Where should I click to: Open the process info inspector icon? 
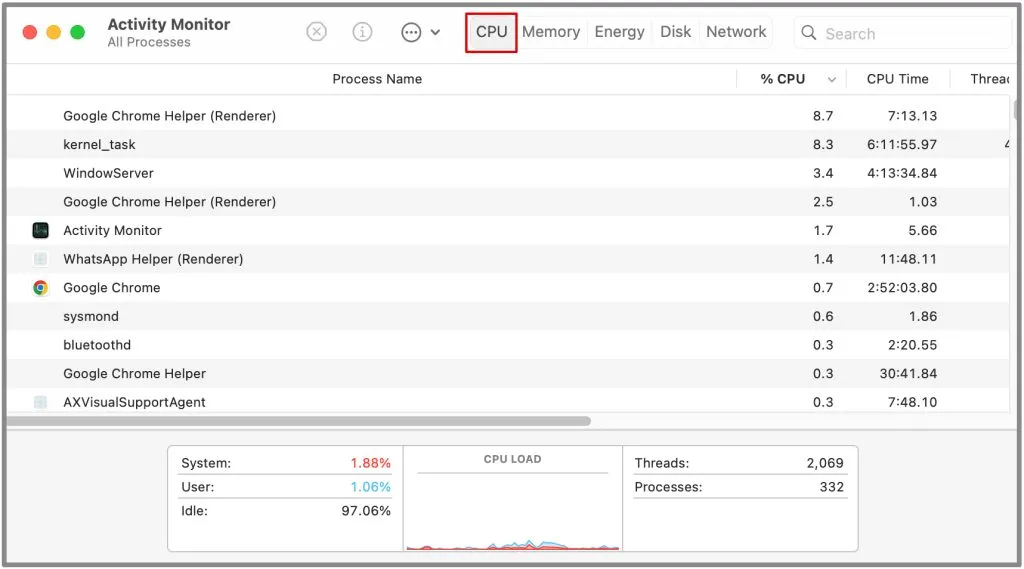(362, 31)
